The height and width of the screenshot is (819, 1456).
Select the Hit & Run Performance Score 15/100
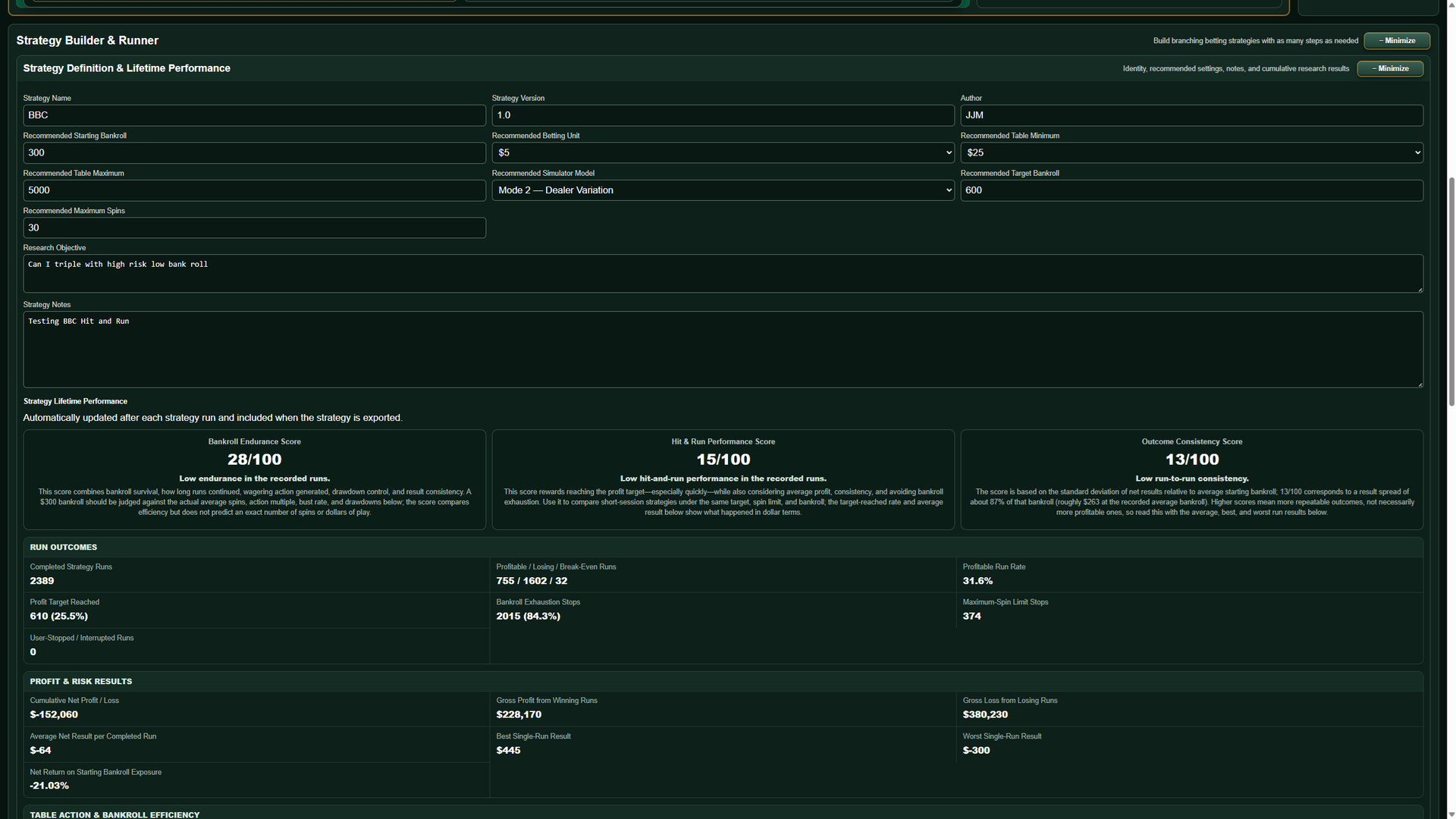723,460
